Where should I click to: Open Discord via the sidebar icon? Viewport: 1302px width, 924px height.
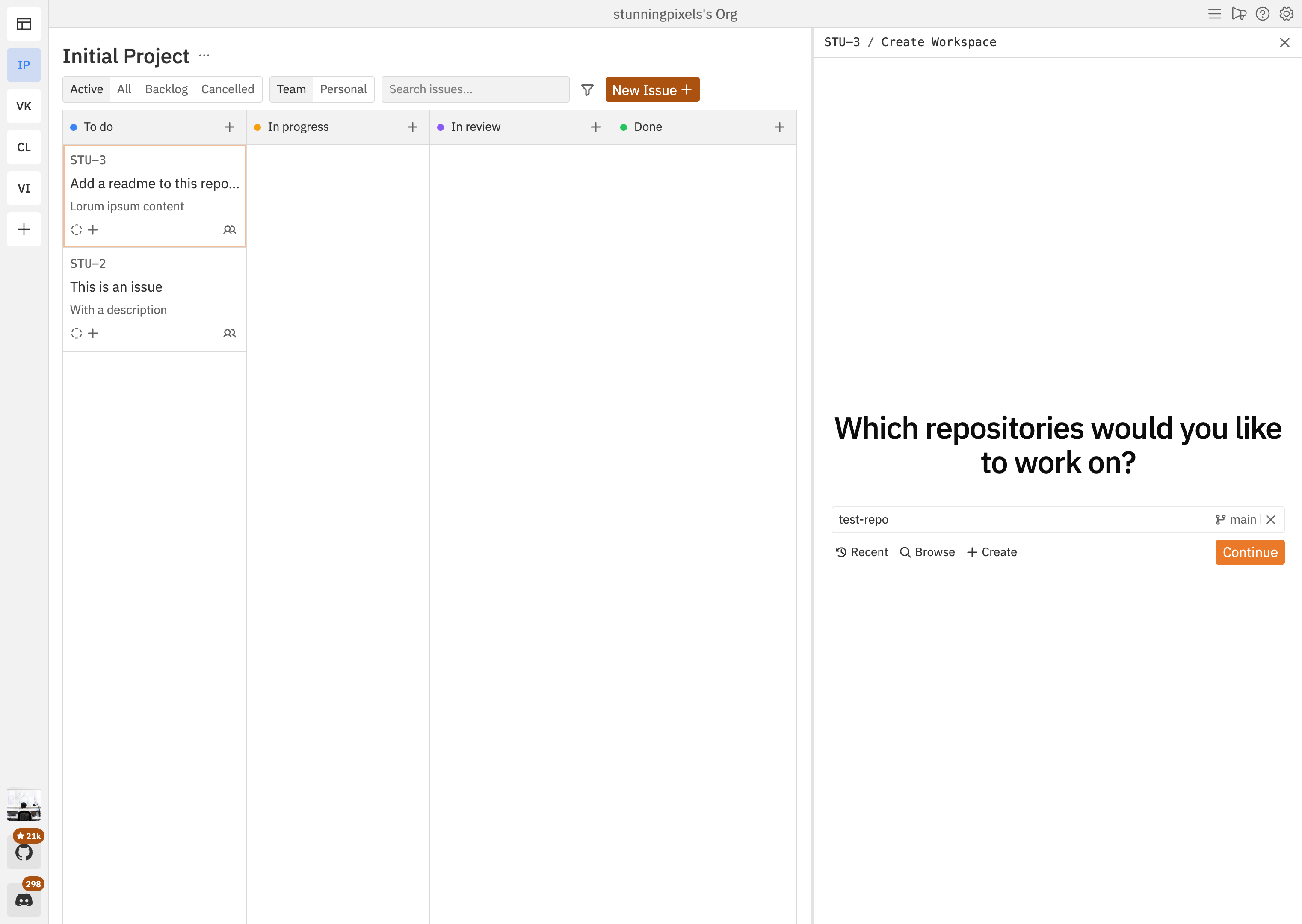pos(24,900)
